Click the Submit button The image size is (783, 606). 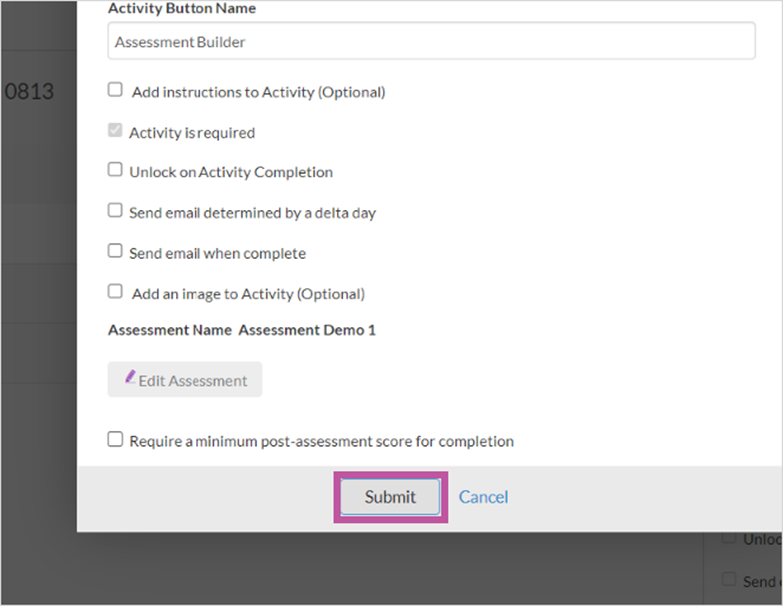tap(391, 497)
